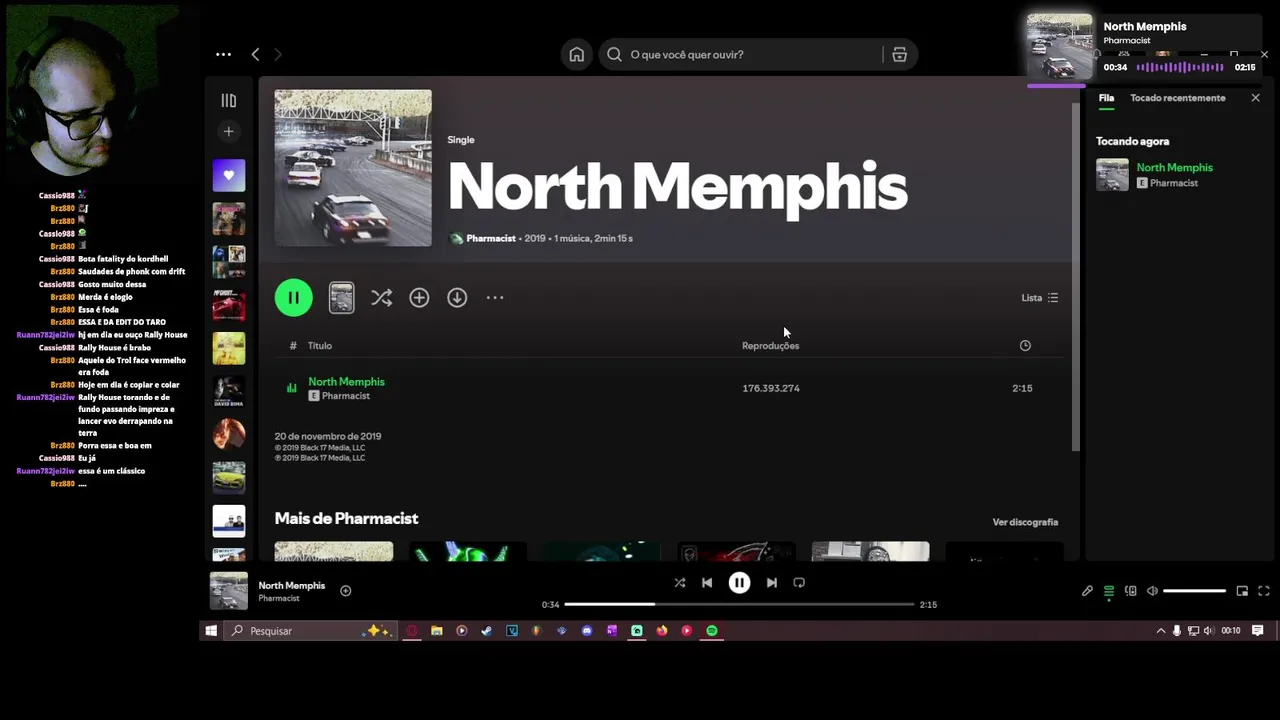Open the three-dots app menu at top left
This screenshot has width=1280, height=720.
[223, 55]
